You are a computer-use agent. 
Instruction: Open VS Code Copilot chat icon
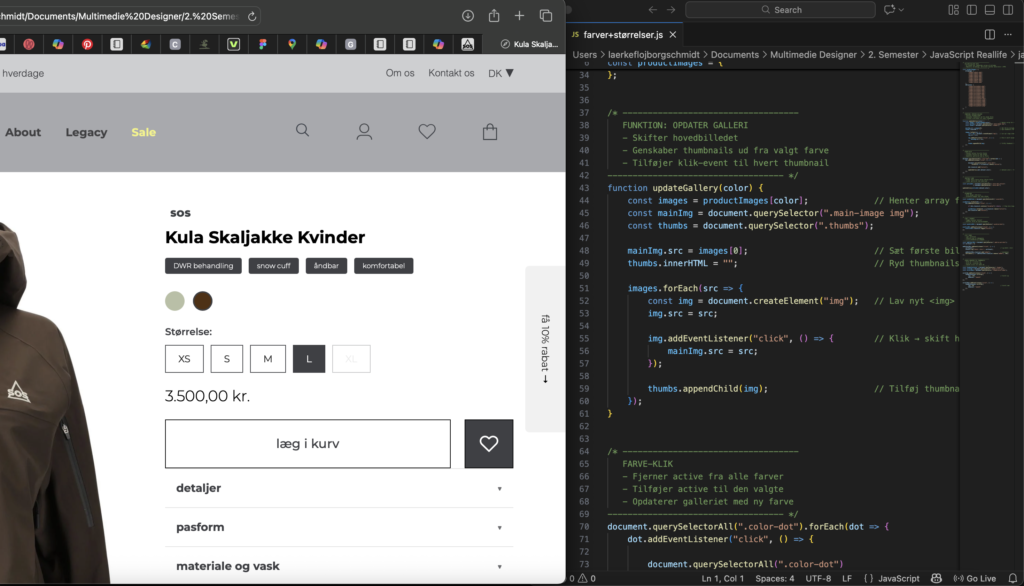pyautogui.click(x=889, y=10)
